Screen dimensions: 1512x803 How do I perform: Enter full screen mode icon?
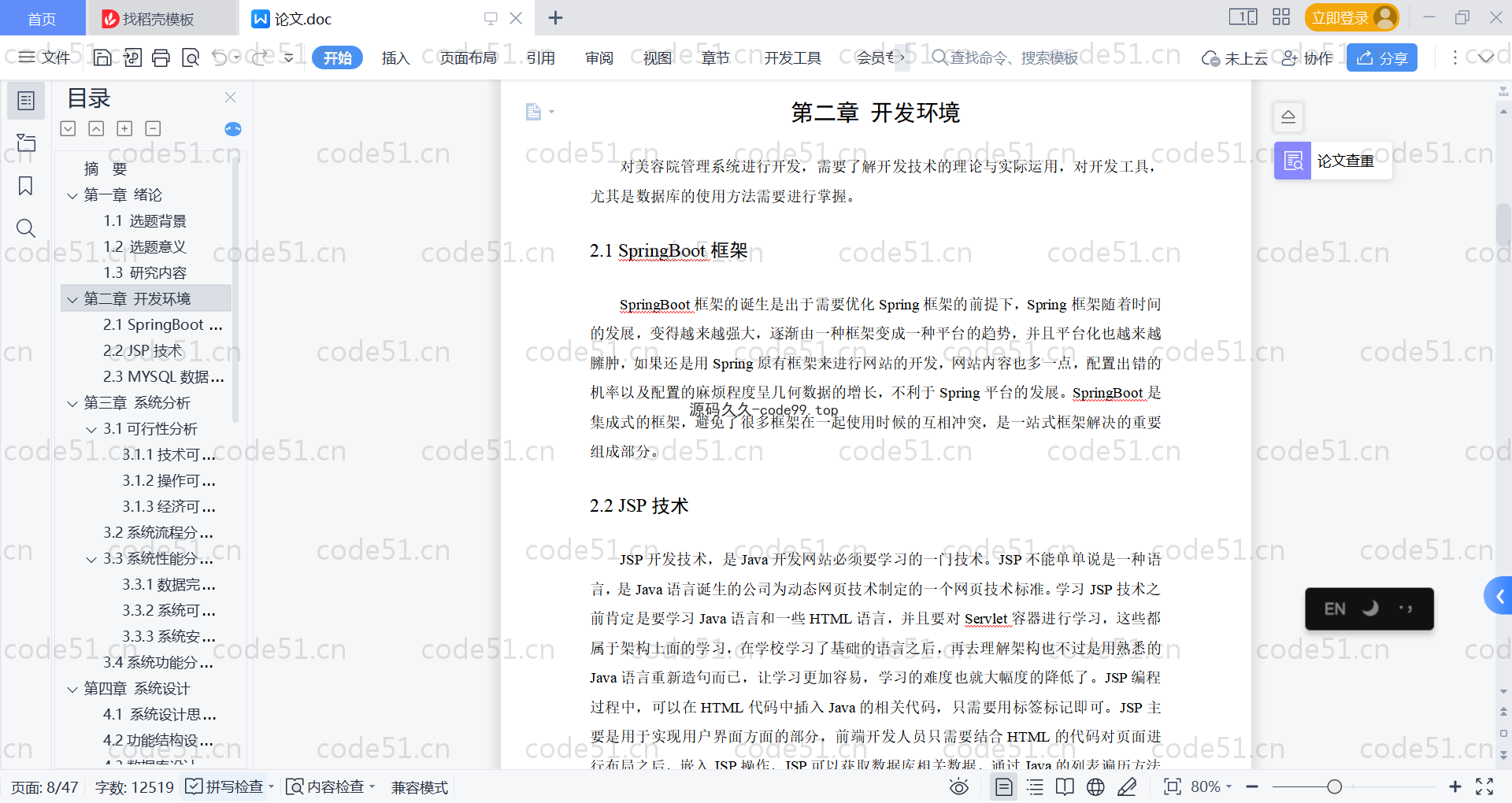tap(1484, 786)
